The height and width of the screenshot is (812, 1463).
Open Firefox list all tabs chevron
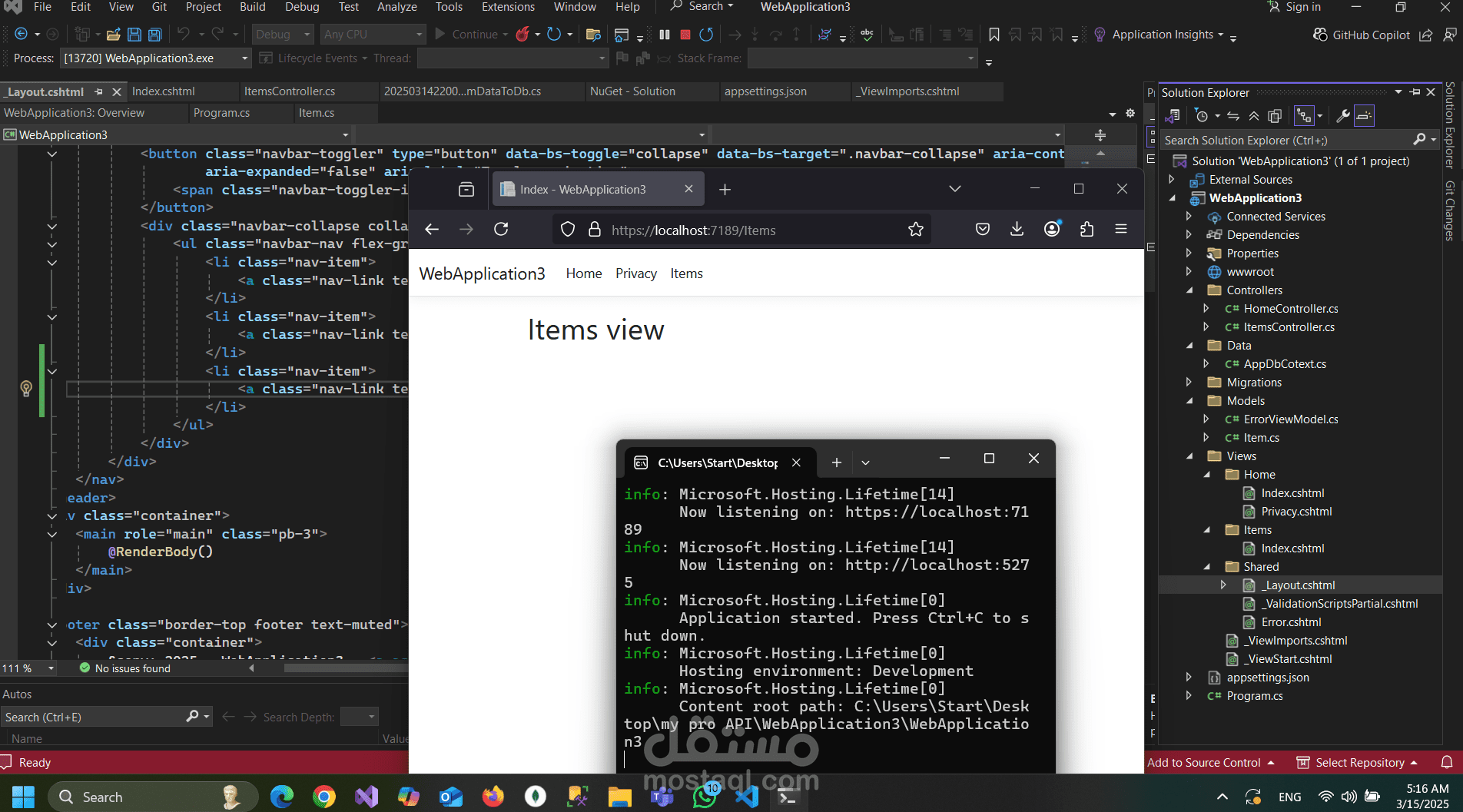[955, 190]
